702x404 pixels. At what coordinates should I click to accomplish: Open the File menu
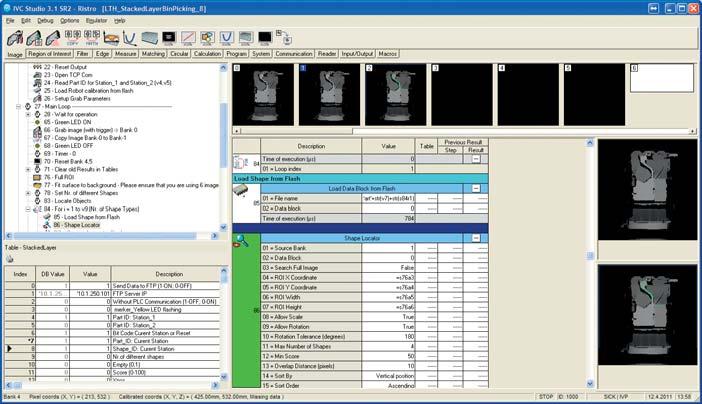click(10, 21)
